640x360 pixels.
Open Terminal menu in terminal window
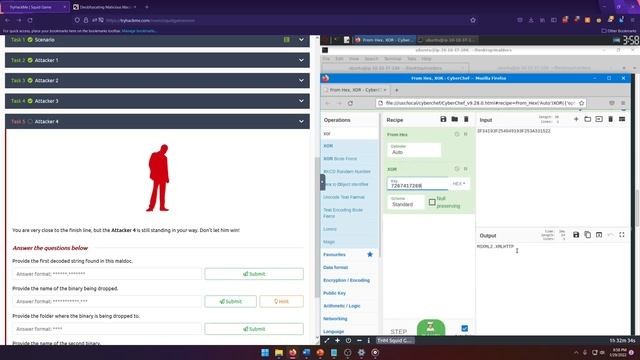(393, 59)
